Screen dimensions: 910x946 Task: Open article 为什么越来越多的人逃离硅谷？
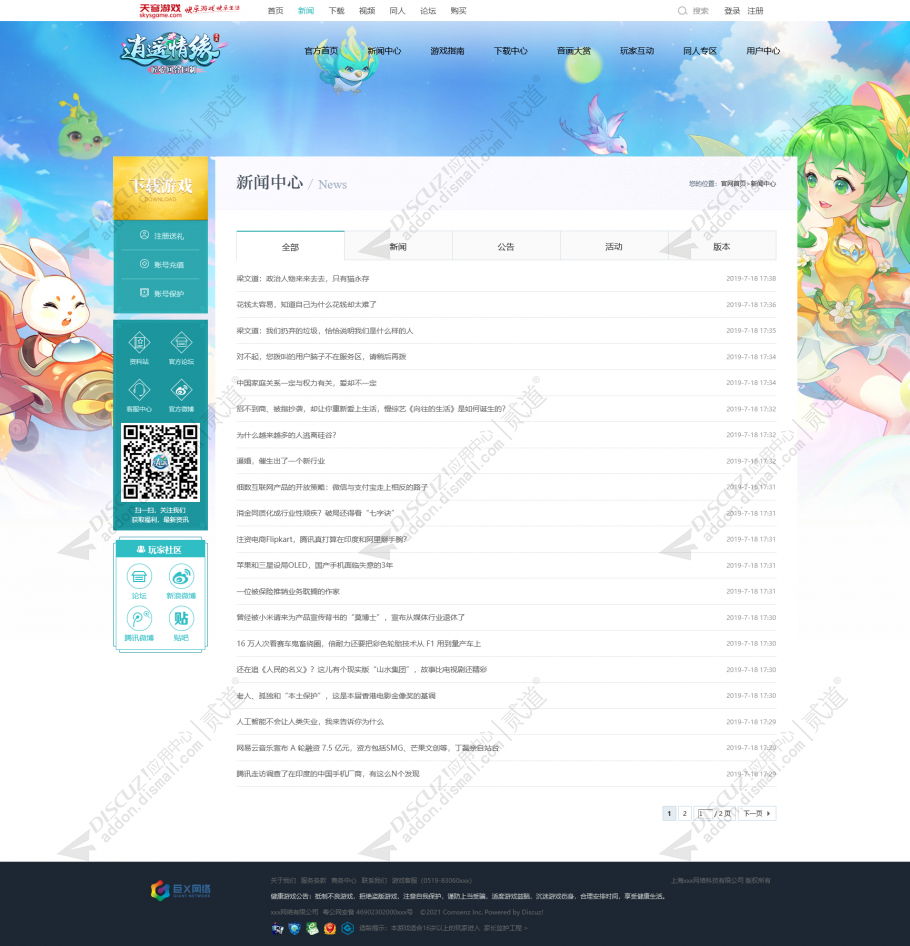click(x=287, y=435)
